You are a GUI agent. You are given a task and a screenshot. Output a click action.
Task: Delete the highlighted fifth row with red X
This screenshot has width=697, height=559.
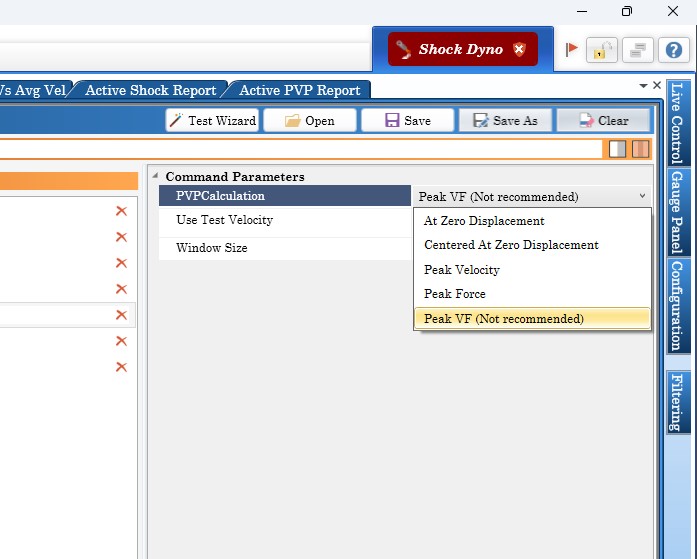click(x=121, y=315)
